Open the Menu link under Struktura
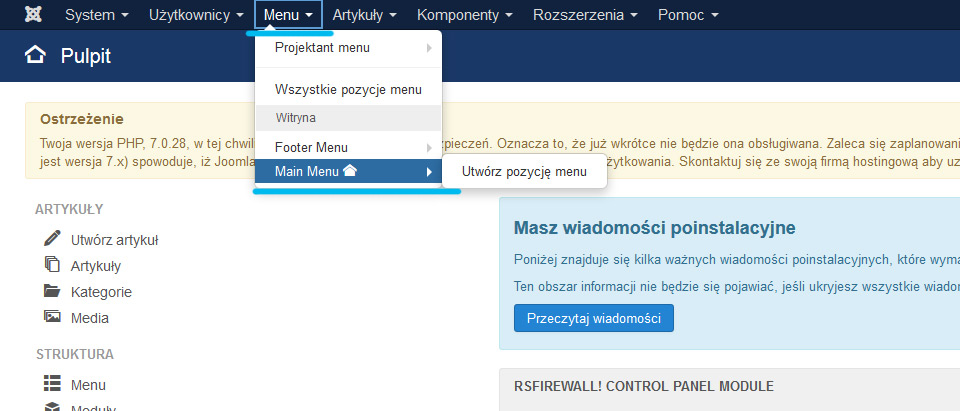The height and width of the screenshot is (411, 960). [88, 385]
